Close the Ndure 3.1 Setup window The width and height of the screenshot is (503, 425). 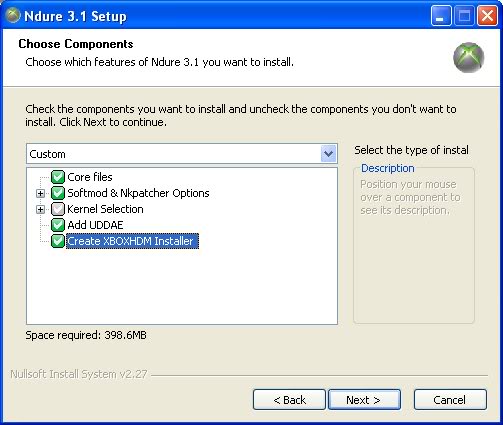pos(487,16)
